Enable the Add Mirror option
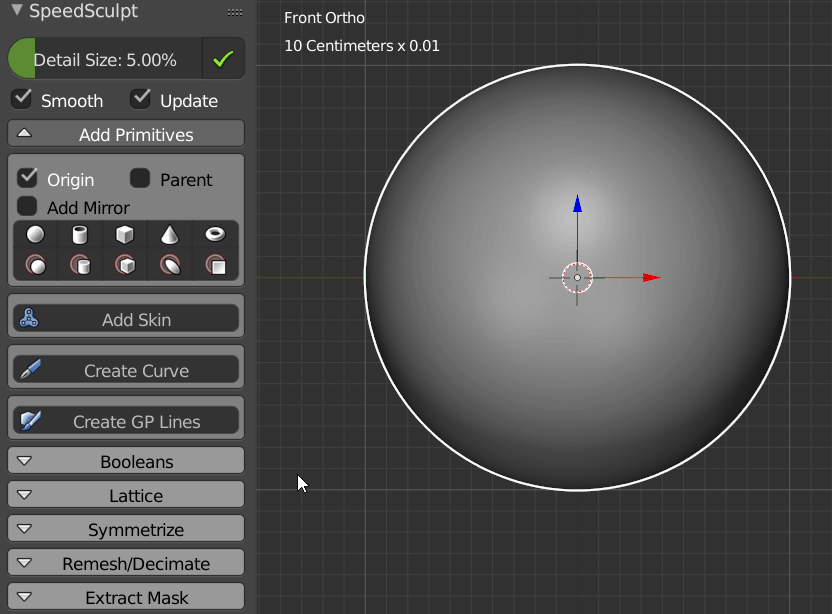The width and height of the screenshot is (832, 614). pos(30,208)
